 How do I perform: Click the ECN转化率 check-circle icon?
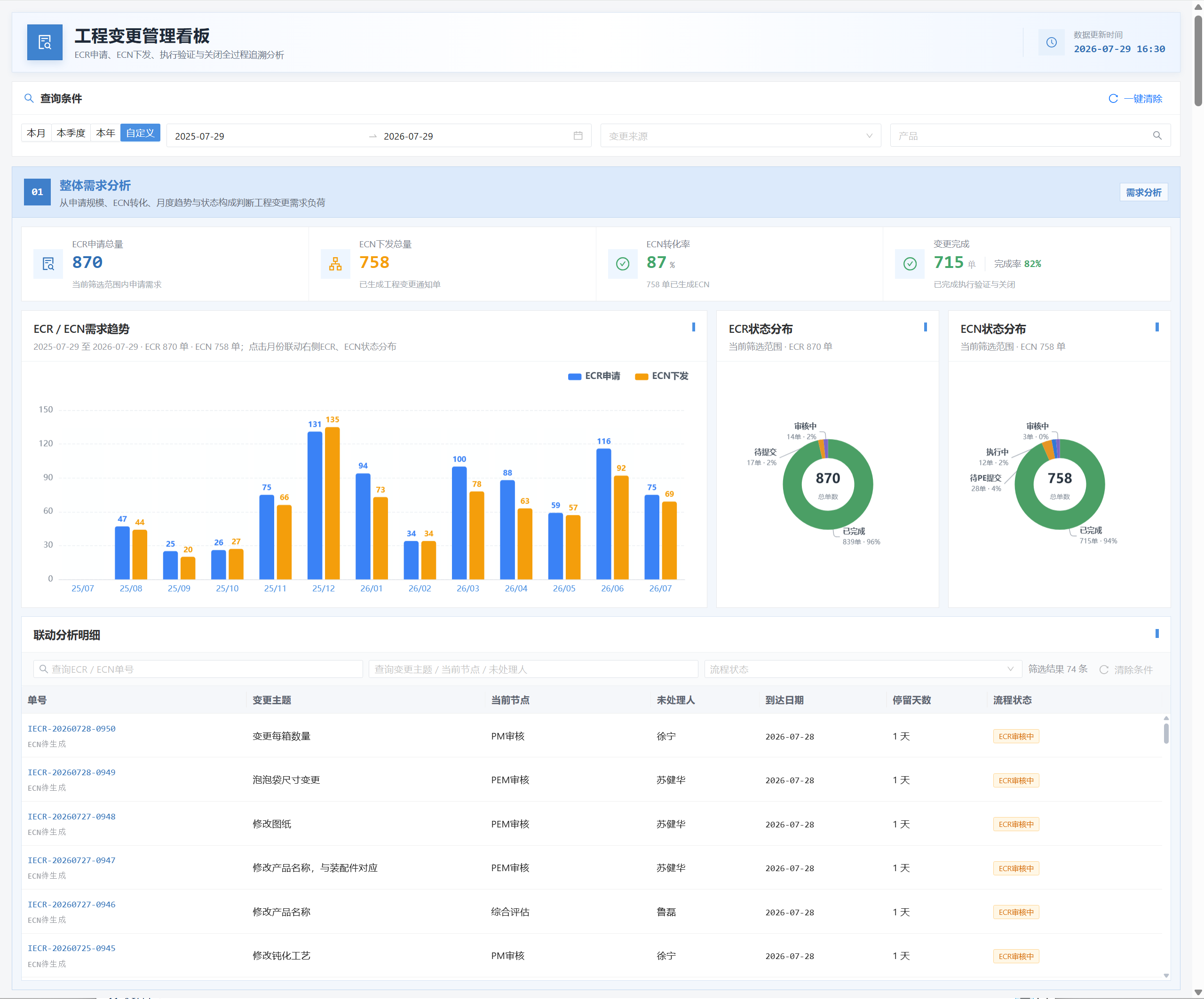point(623,264)
